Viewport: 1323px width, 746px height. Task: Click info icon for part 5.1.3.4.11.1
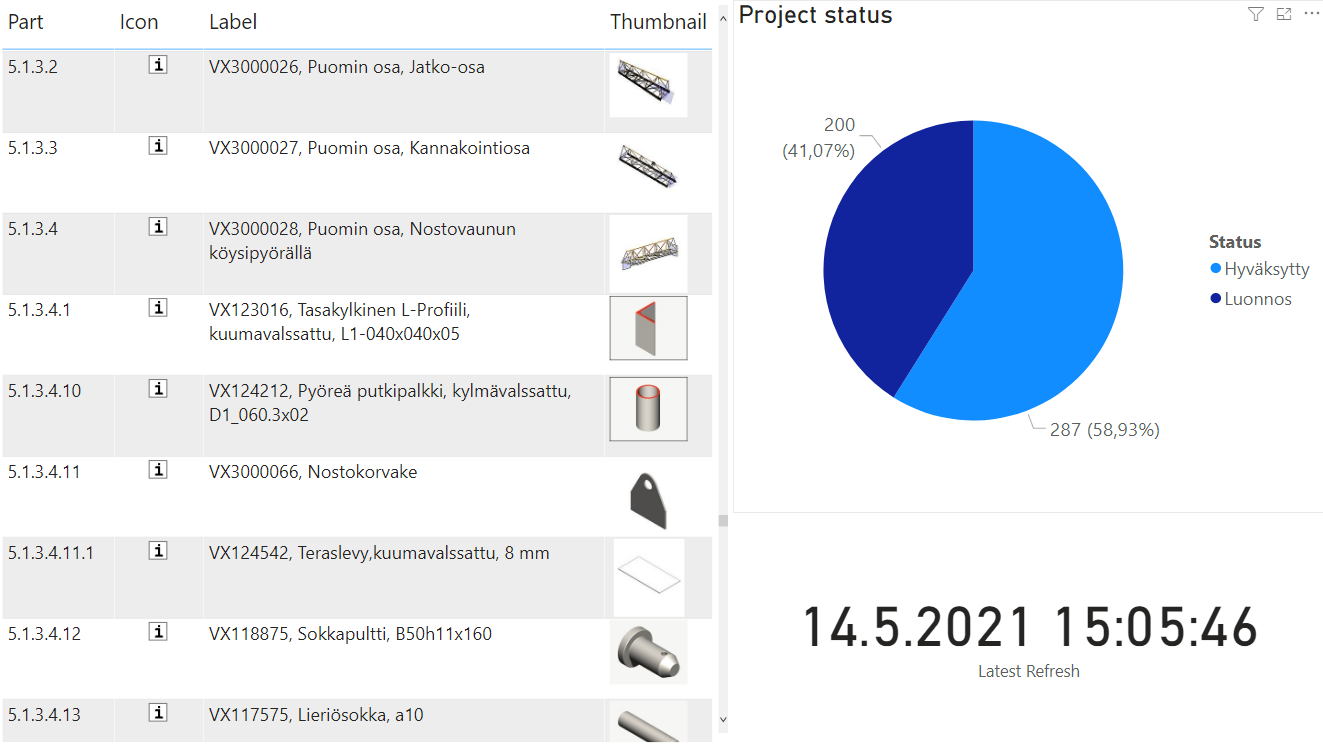157,551
